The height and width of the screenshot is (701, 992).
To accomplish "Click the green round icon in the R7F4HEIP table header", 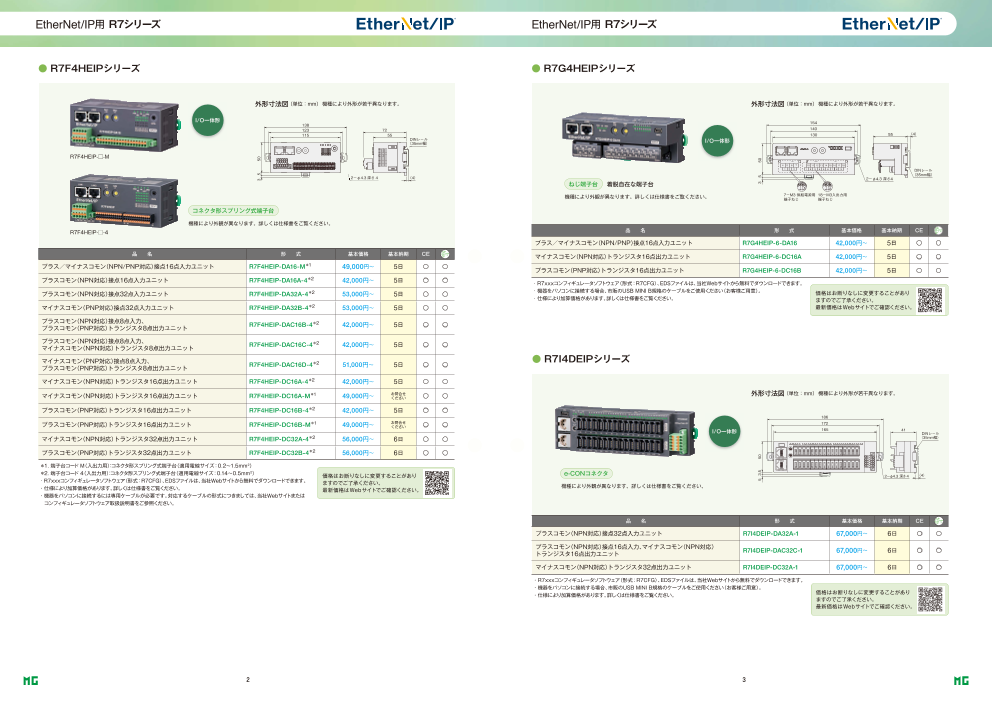I will (x=445, y=254).
